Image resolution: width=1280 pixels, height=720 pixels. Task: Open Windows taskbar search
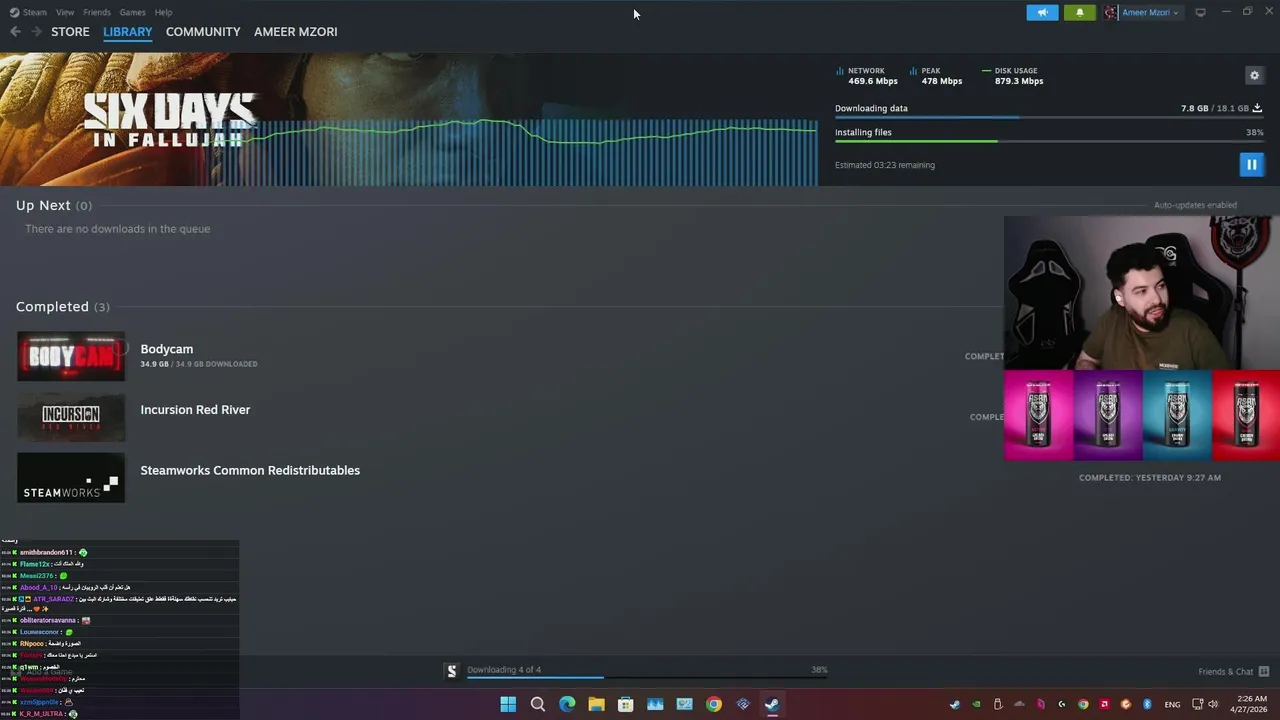pyautogui.click(x=538, y=704)
